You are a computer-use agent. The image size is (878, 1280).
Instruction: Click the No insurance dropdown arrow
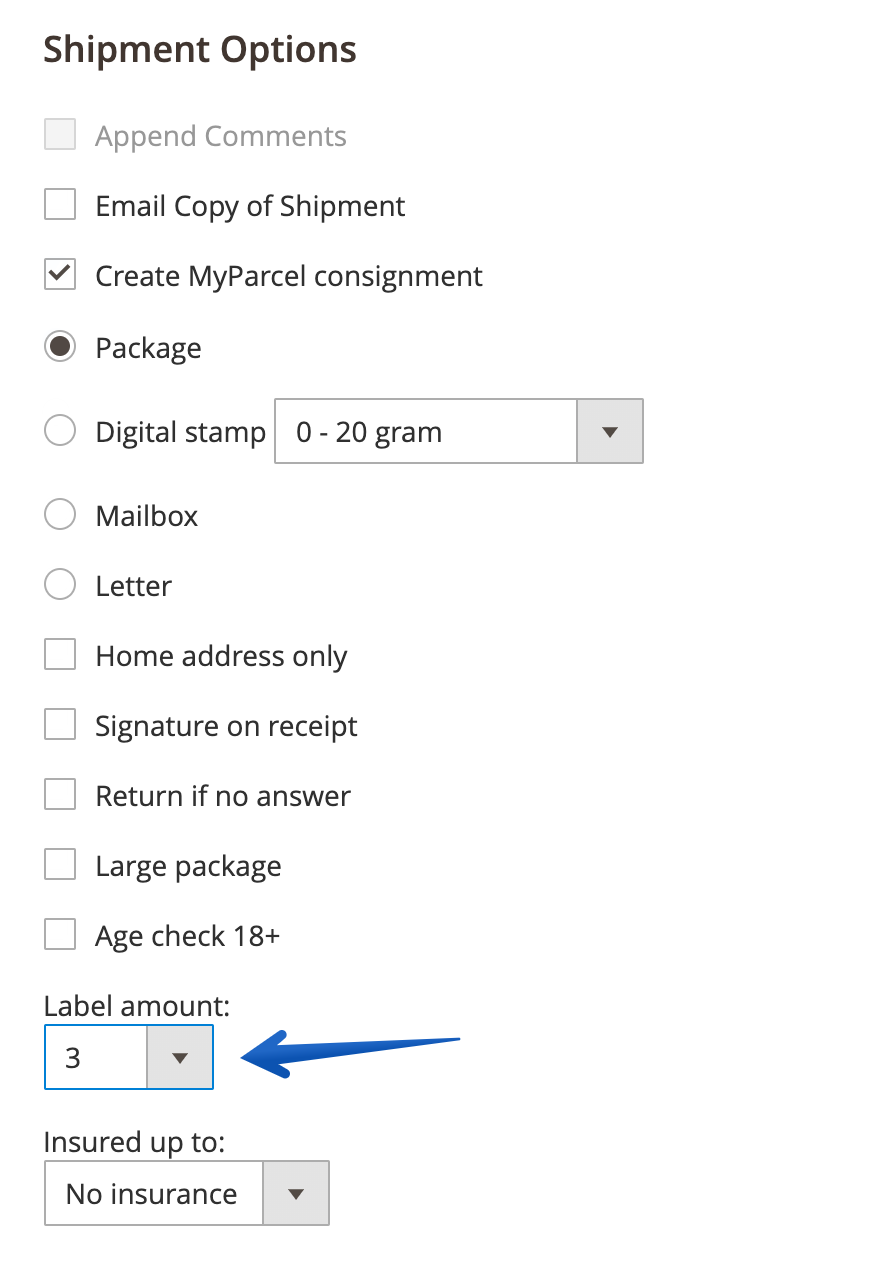[x=295, y=1193]
